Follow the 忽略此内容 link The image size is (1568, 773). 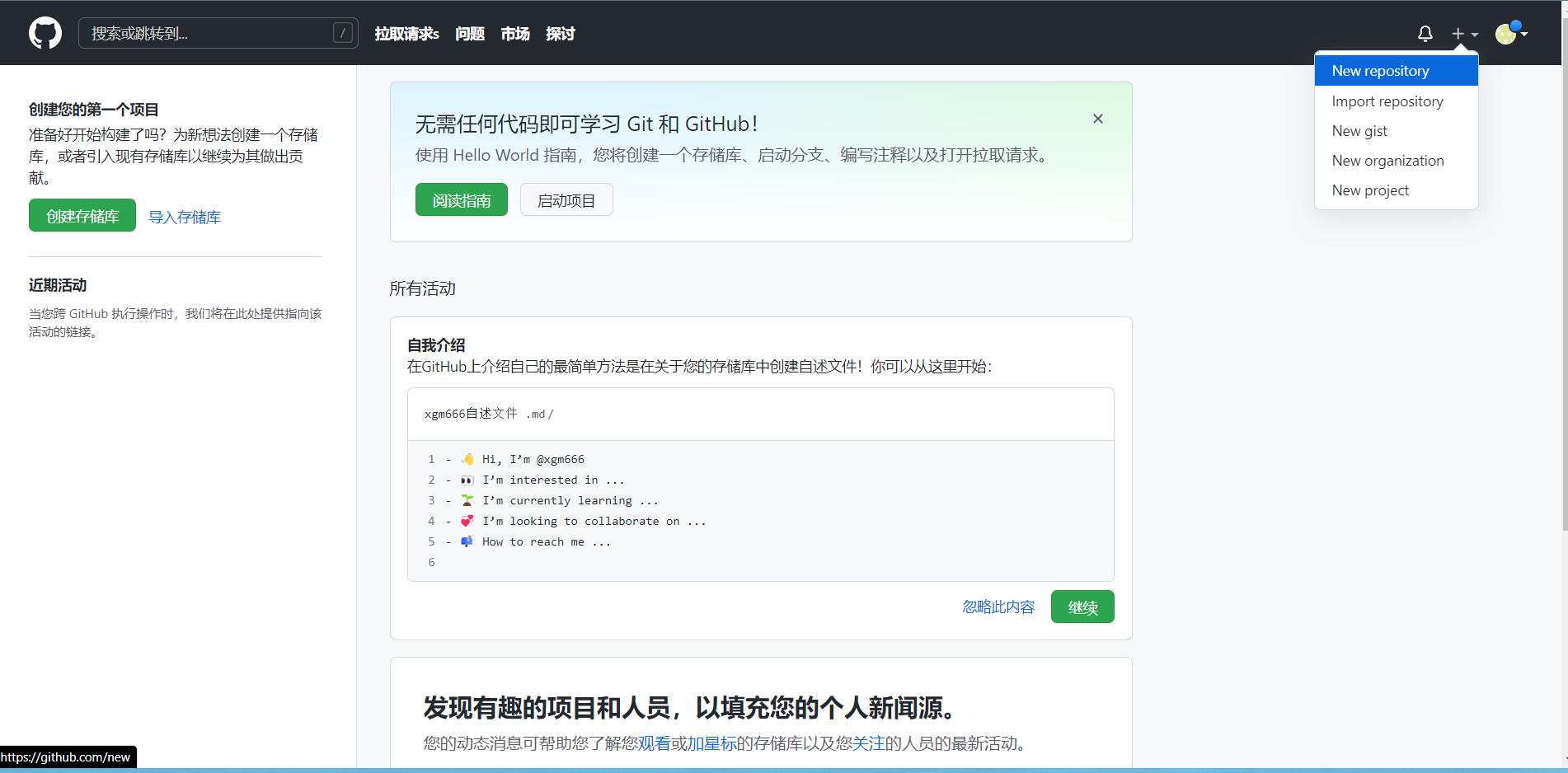[x=998, y=607]
